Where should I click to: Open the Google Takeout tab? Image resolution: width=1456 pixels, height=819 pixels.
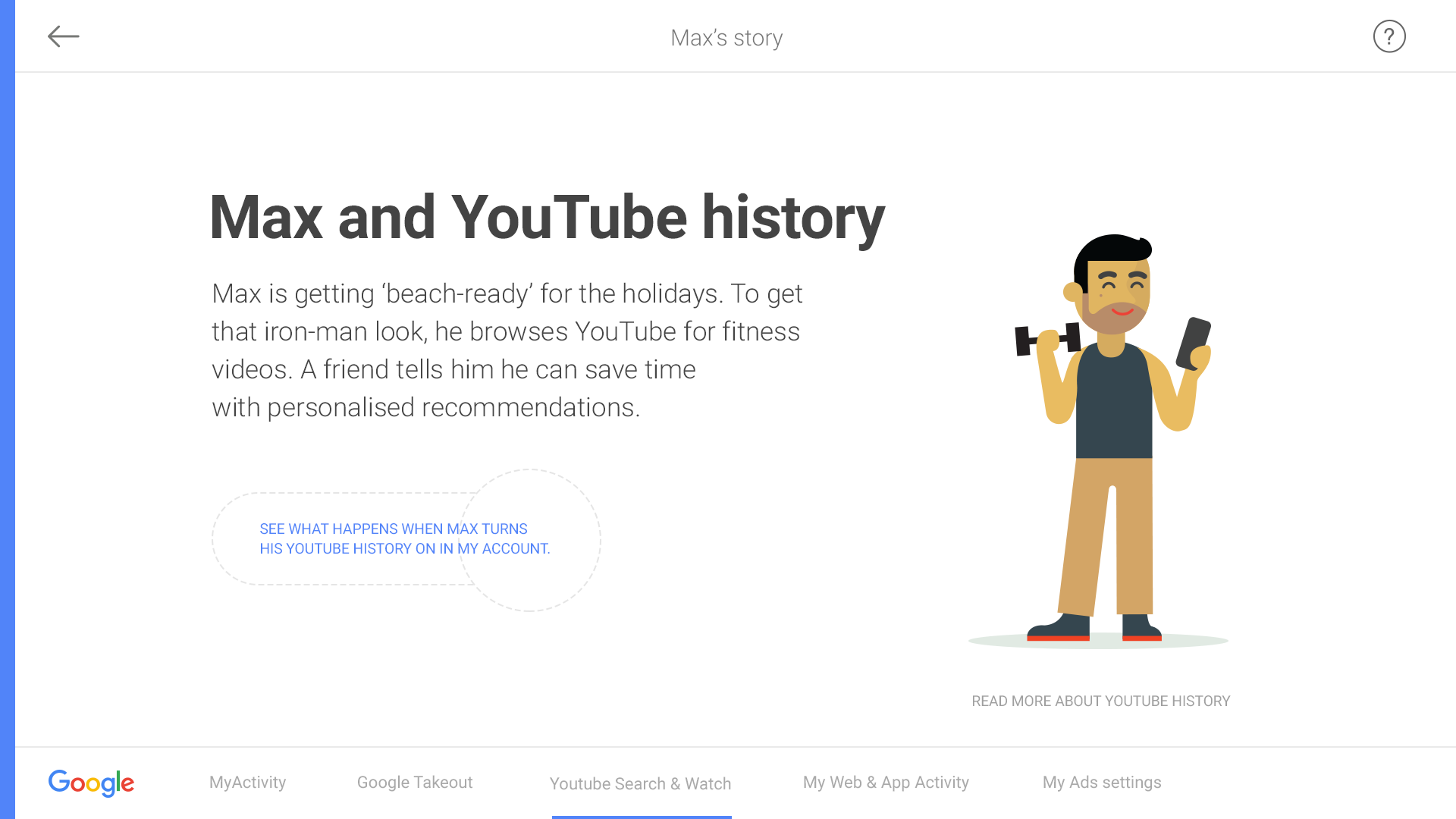coord(415,782)
